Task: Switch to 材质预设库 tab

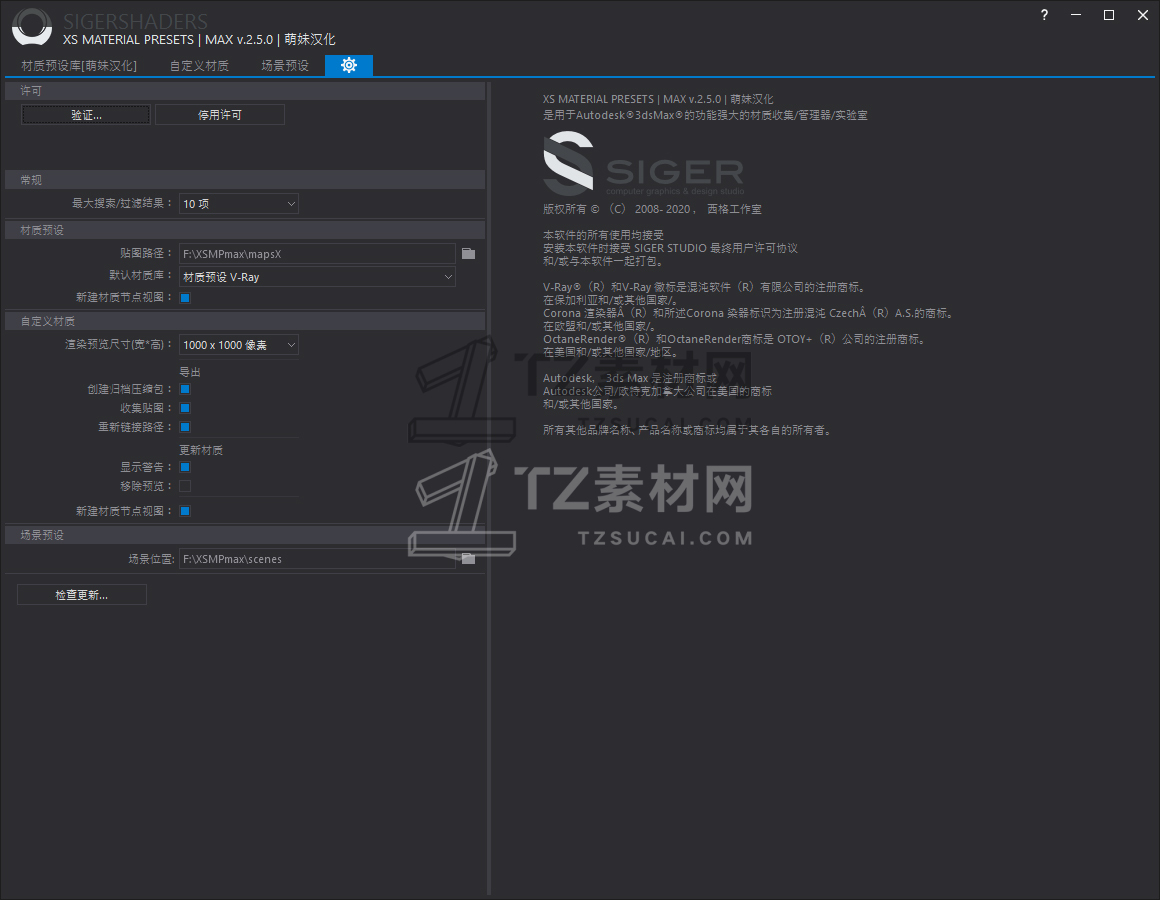Action: tap(79, 66)
